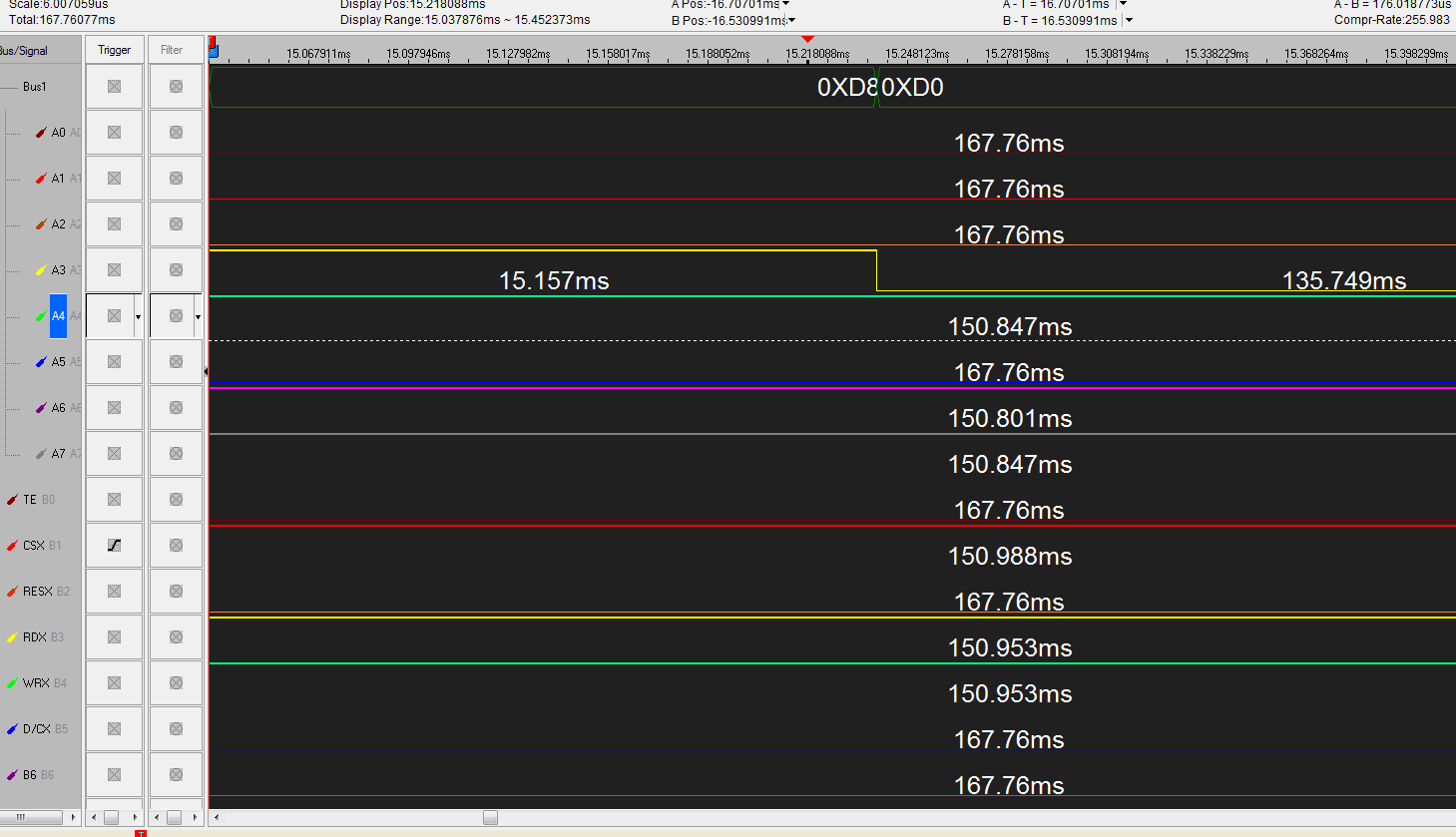Image resolution: width=1456 pixels, height=837 pixels.
Task: Click the A7 trigger condition icon
Action: click(114, 454)
